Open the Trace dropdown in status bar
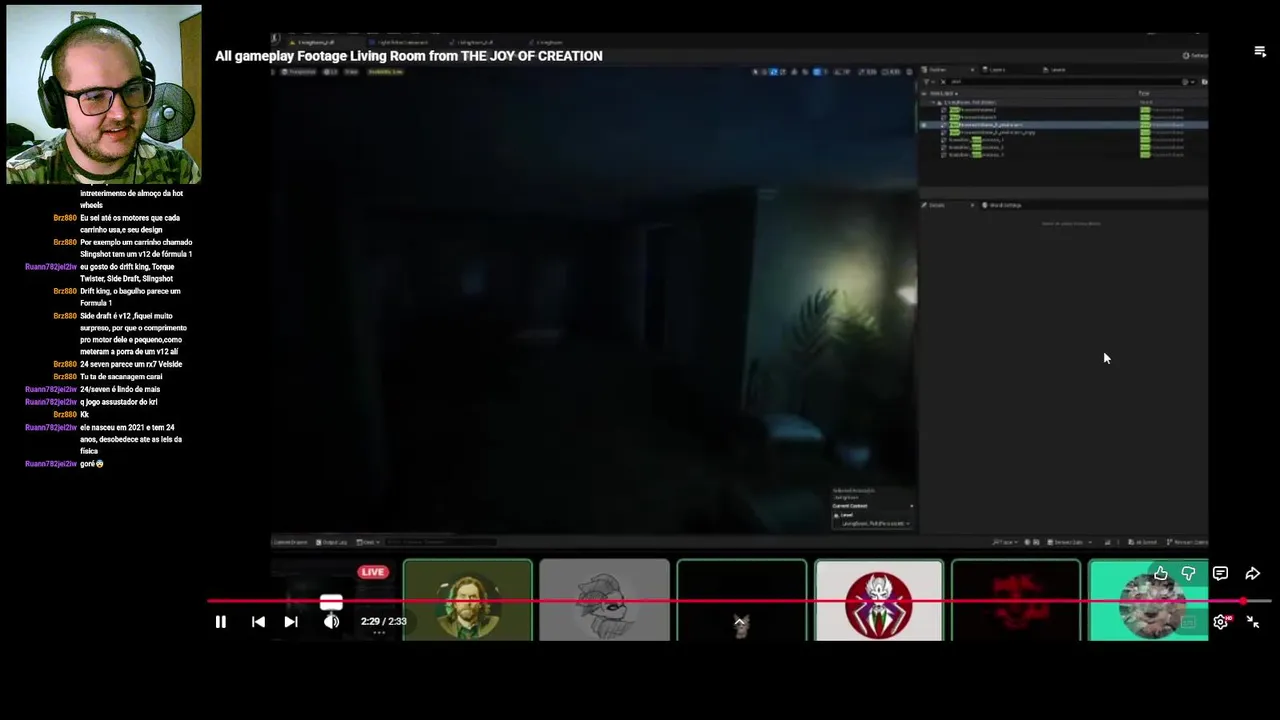 pyautogui.click(x=1004, y=542)
